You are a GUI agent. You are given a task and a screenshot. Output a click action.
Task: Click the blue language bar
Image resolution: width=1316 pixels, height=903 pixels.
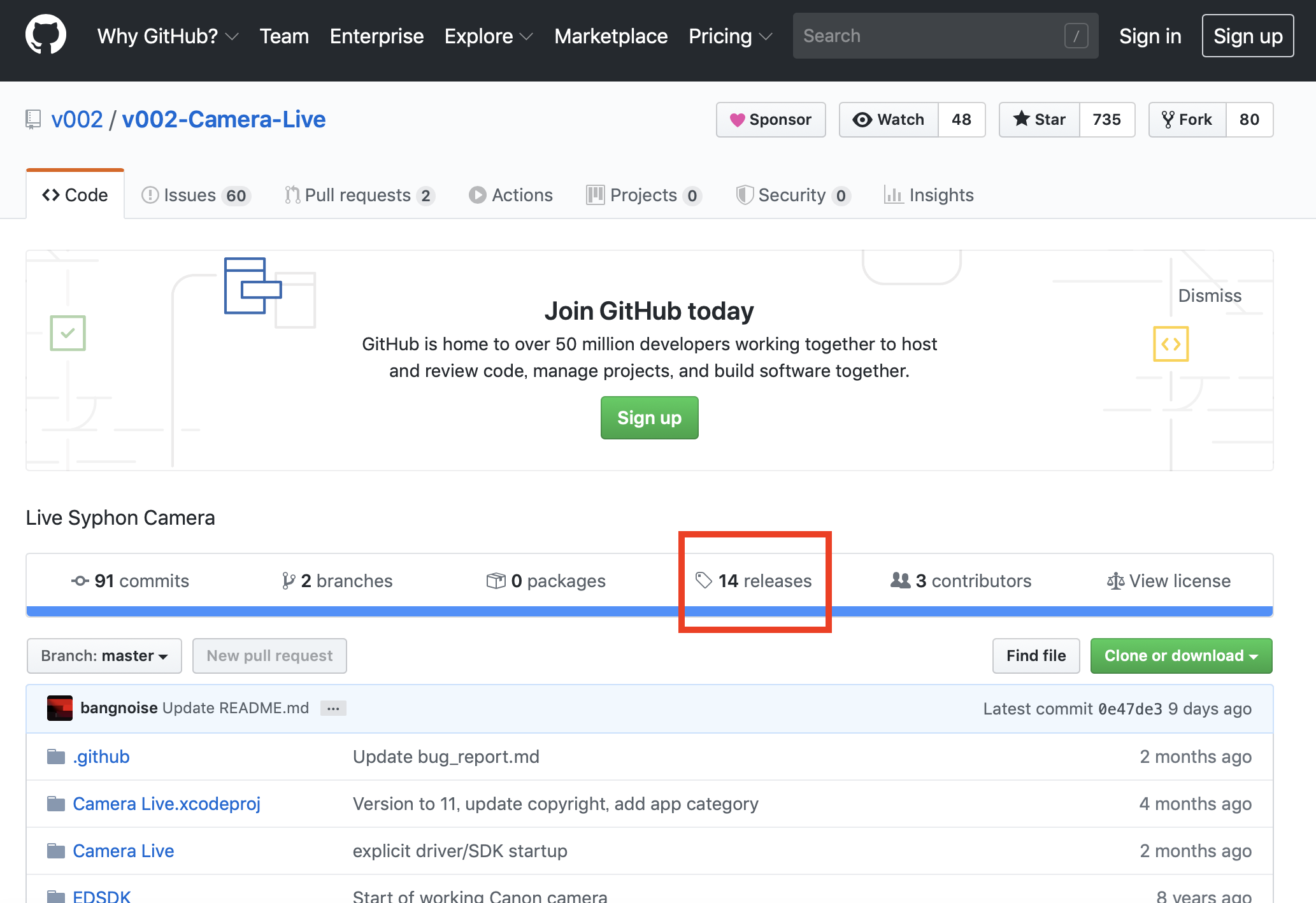point(649,611)
